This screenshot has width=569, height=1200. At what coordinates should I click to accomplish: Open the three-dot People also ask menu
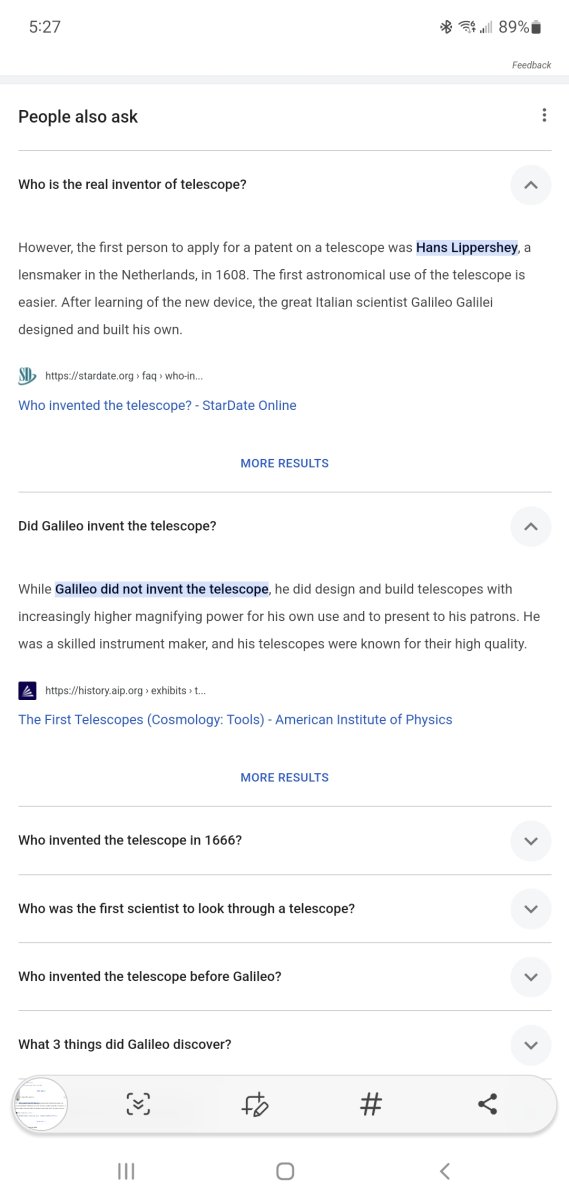544,115
